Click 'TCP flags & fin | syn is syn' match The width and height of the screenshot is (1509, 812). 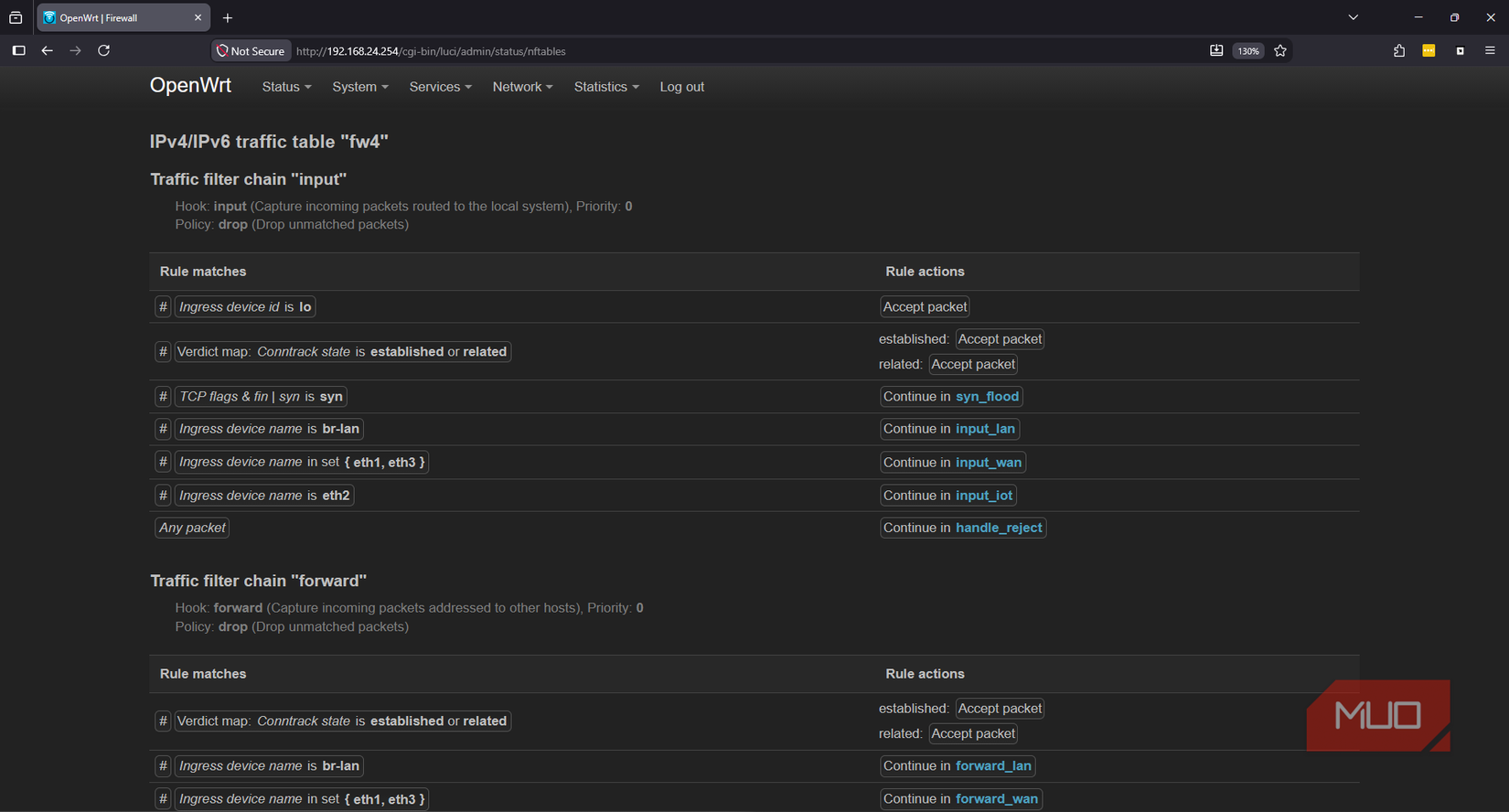[x=261, y=397]
